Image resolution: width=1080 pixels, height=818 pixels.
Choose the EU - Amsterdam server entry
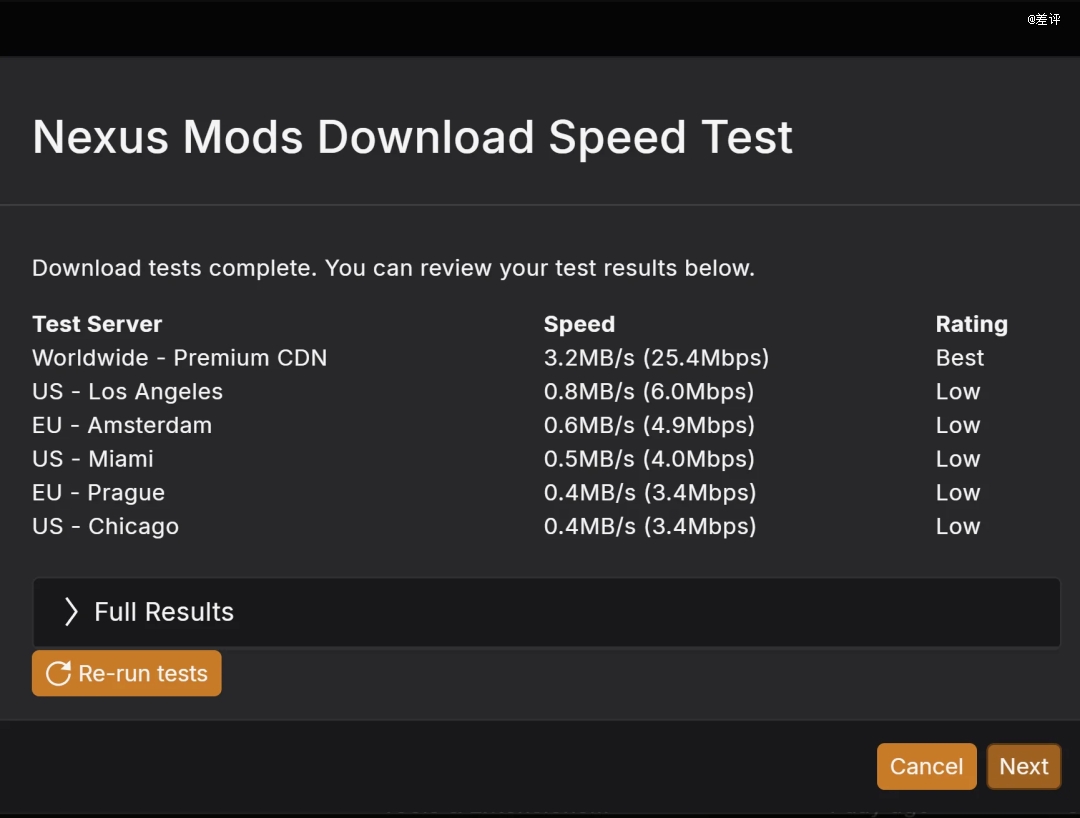coord(122,425)
